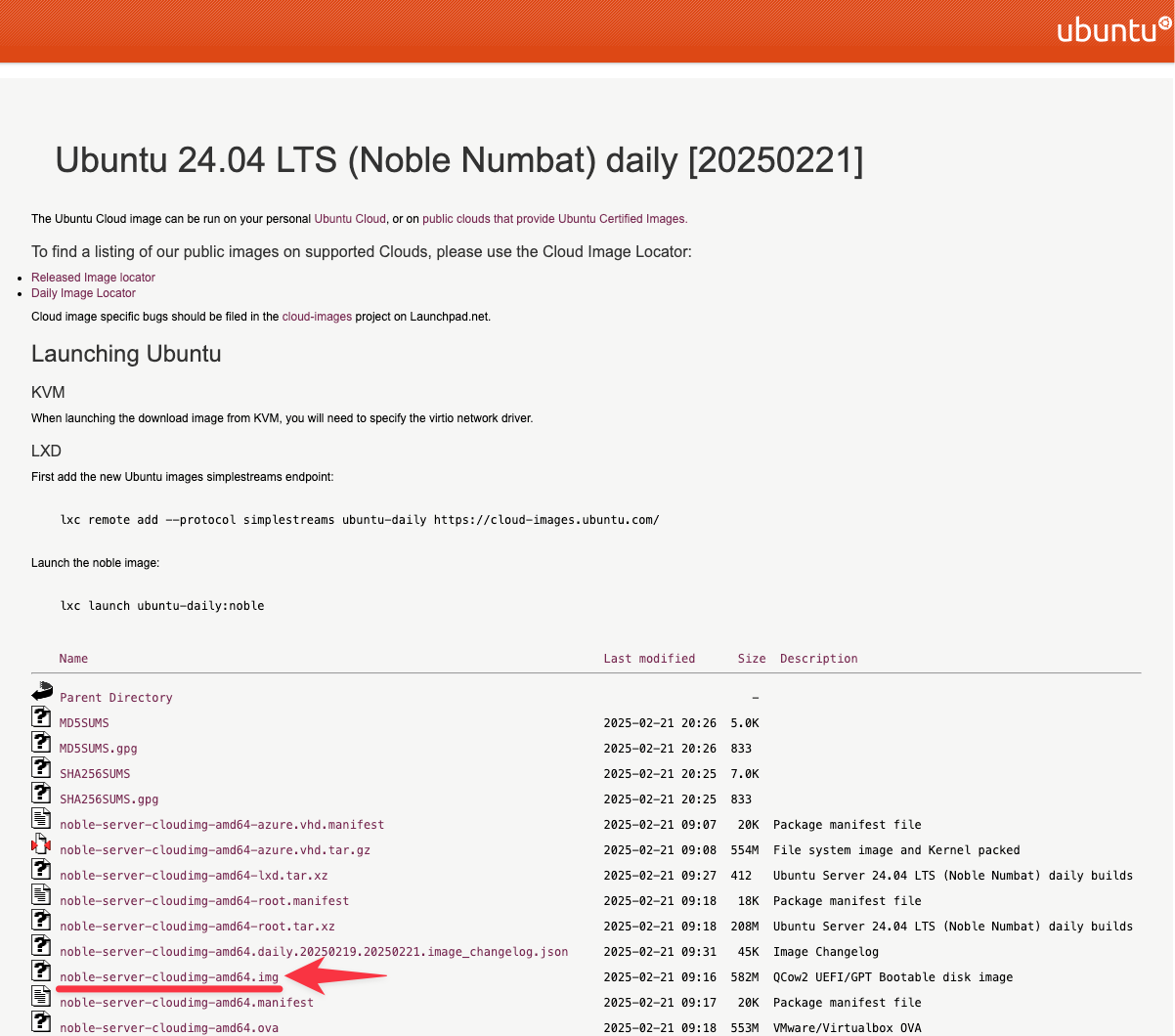Open the Daily Image Locator link
Screen dimensions: 1175x1036
tap(83, 293)
